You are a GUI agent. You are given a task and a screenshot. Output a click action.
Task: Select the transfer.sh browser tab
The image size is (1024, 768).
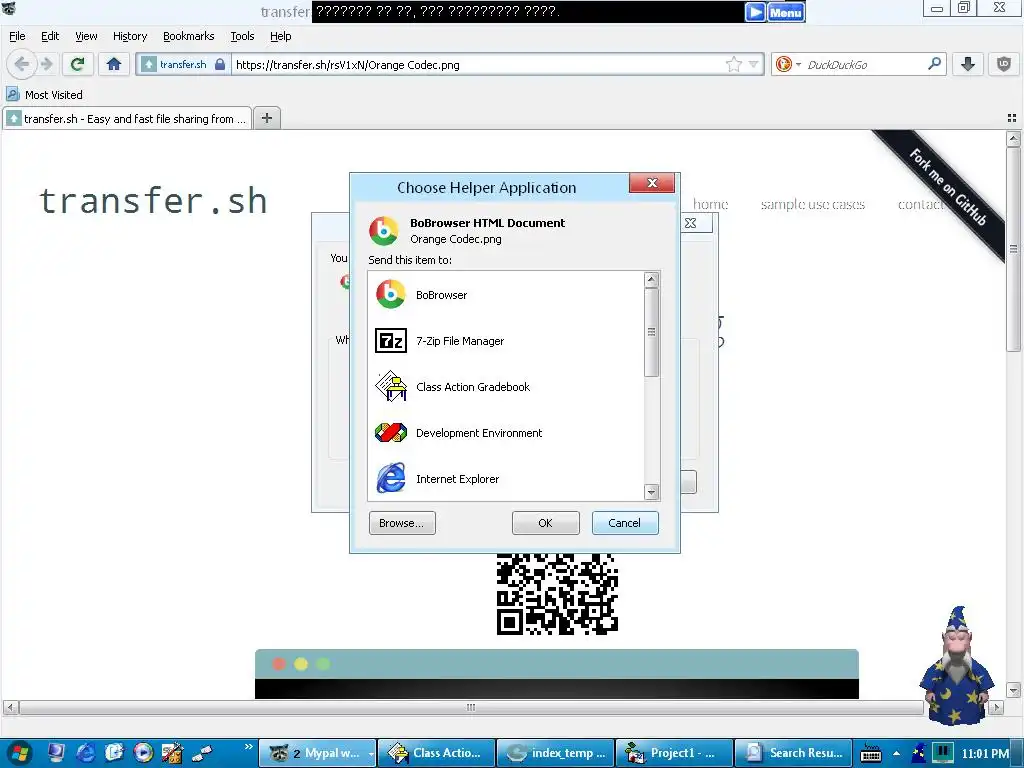(x=127, y=119)
